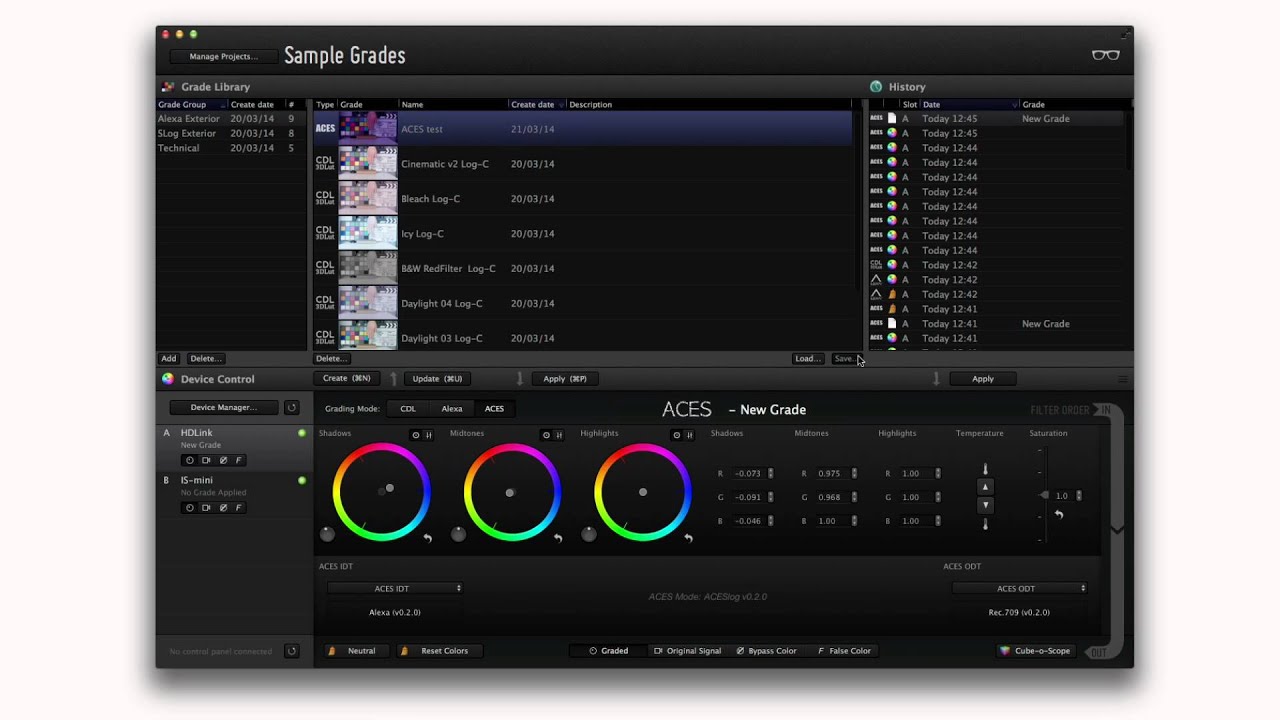The width and height of the screenshot is (1280, 720).
Task: Set HDLink to Original Signal camera icon
Action: pos(206,460)
